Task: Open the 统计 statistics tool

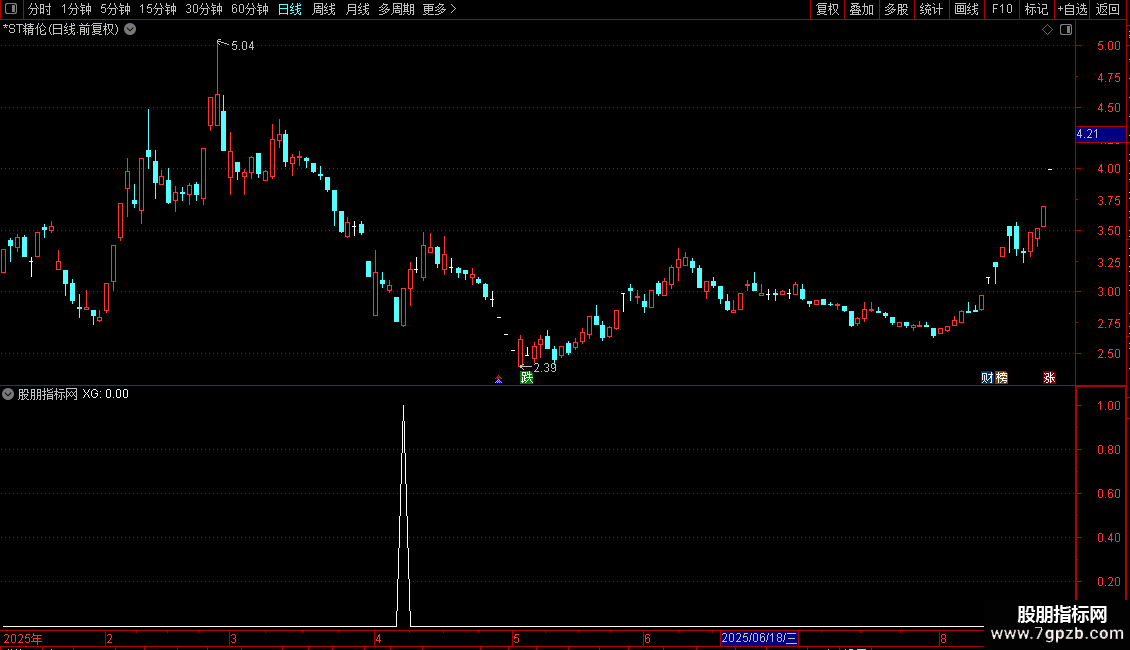Action: [x=931, y=9]
